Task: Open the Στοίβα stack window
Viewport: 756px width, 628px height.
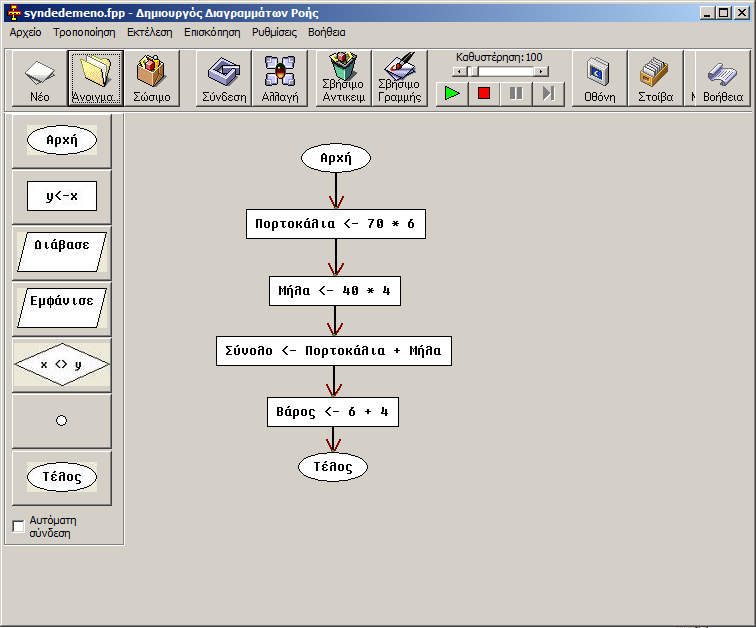Action: (x=655, y=79)
